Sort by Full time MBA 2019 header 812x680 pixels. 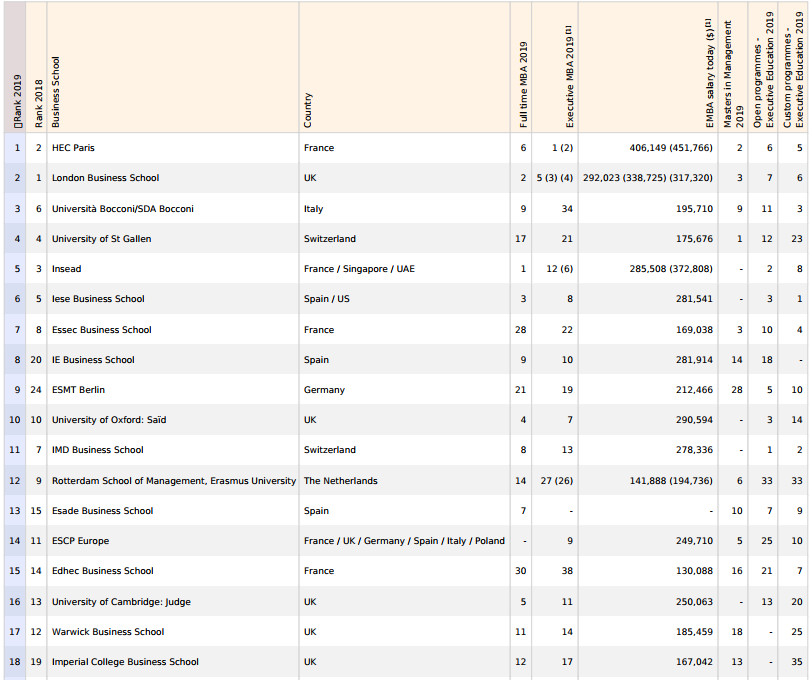click(521, 67)
